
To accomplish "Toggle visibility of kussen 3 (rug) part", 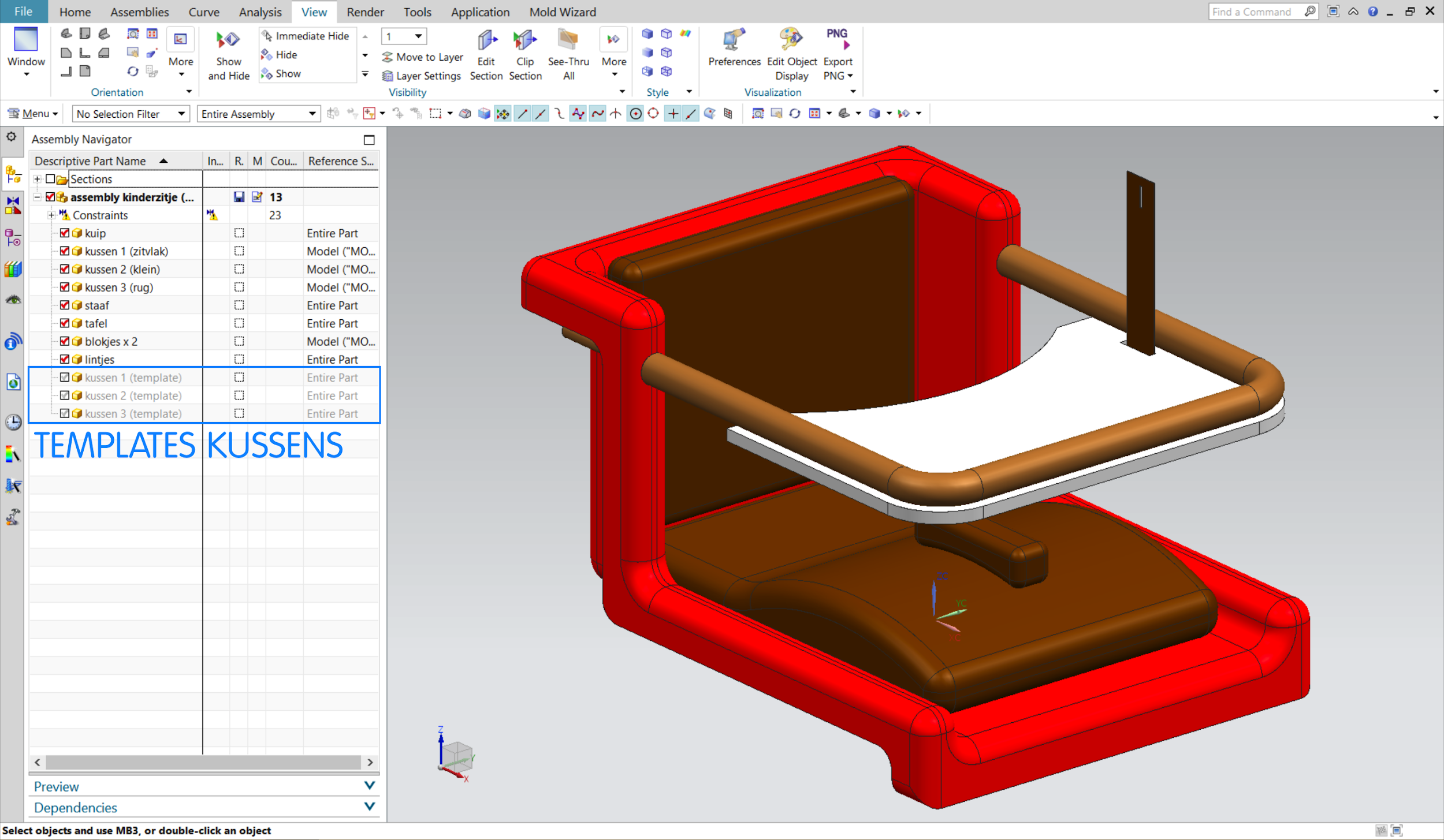I will pos(64,287).
